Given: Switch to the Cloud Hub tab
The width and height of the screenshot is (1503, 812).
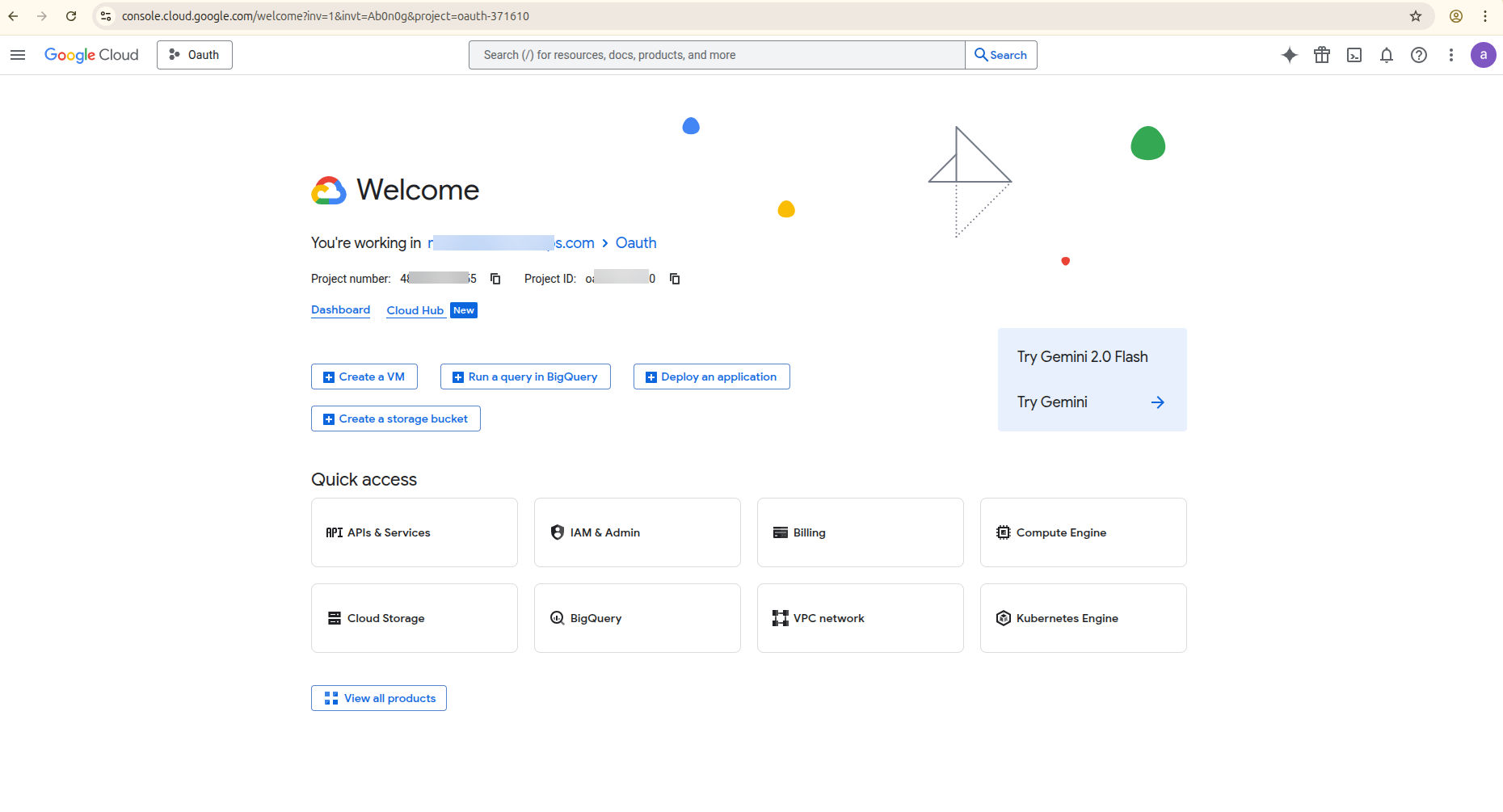Looking at the screenshot, I should click(415, 310).
